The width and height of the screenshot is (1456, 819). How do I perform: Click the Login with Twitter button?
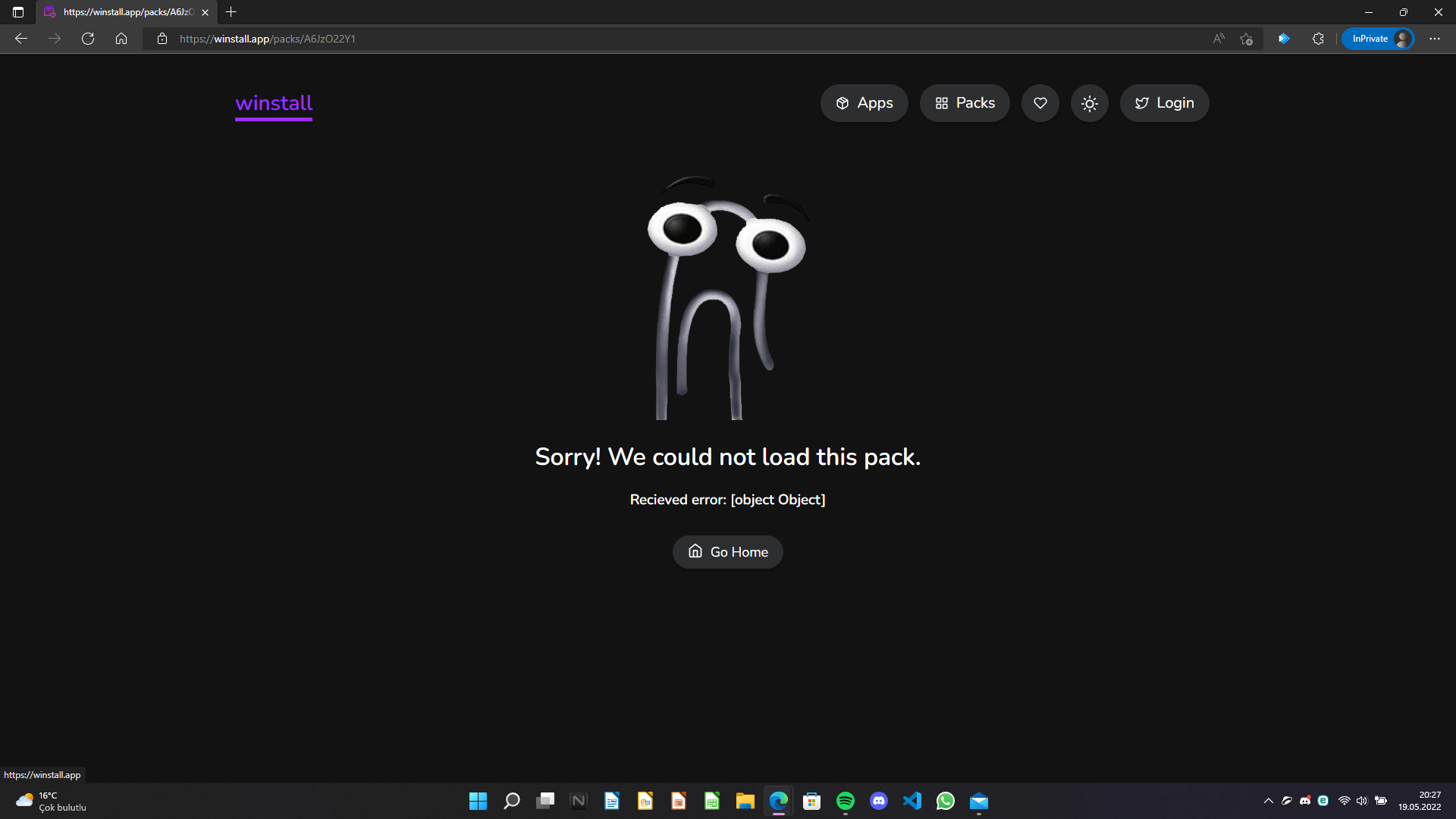[x=1164, y=103]
